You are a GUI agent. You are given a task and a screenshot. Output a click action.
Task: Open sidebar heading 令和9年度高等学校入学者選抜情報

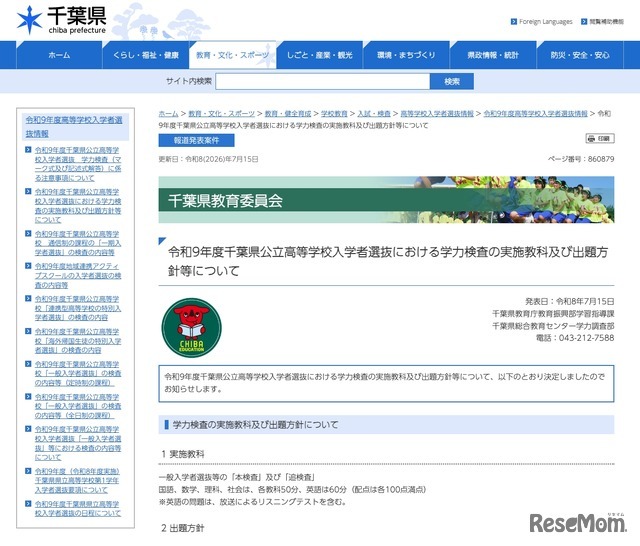click(74, 127)
